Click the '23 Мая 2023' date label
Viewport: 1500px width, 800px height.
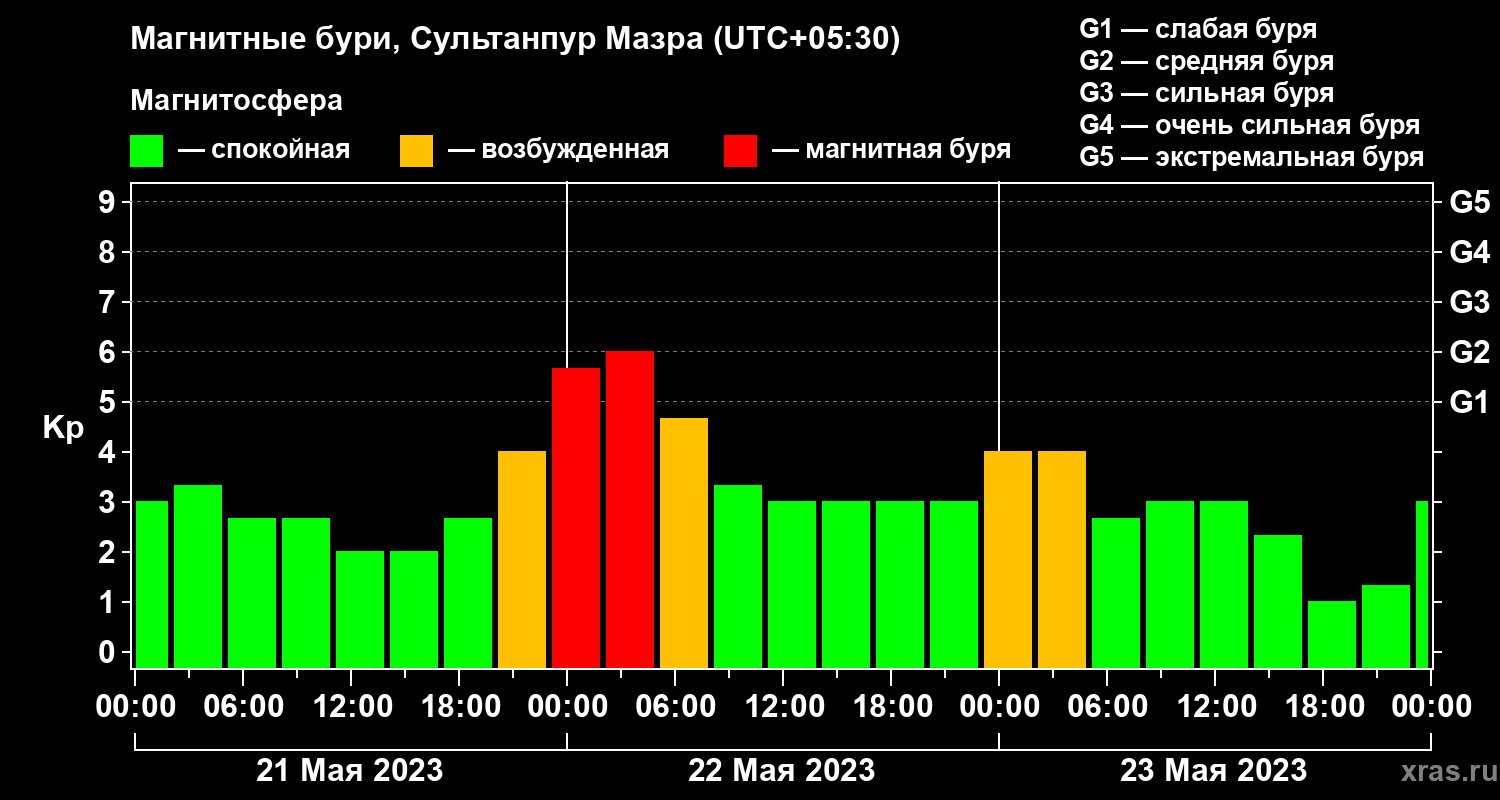point(1214,771)
